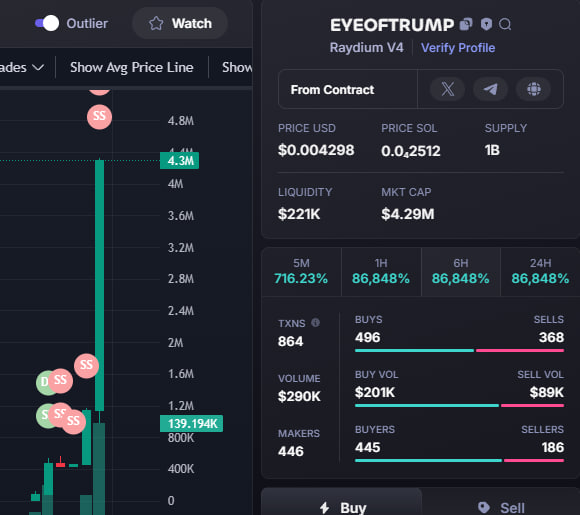Screen dimensions: 580x515
Task: Click the sells count 368
Action: [x=551, y=337]
